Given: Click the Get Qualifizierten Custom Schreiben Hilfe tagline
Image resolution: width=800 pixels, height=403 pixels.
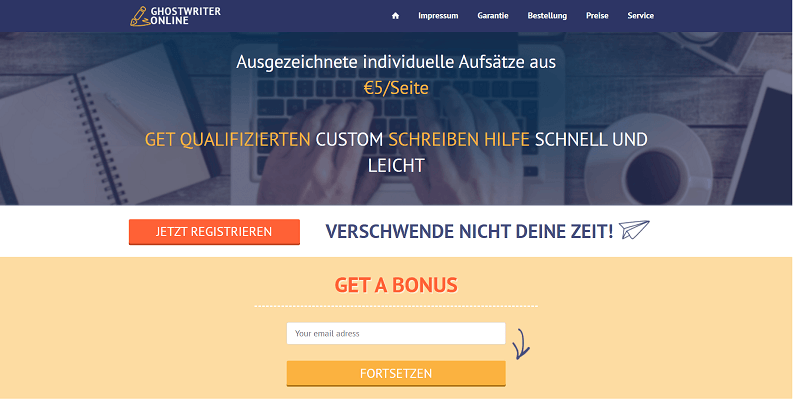Looking at the screenshot, I should pyautogui.click(x=396, y=152).
